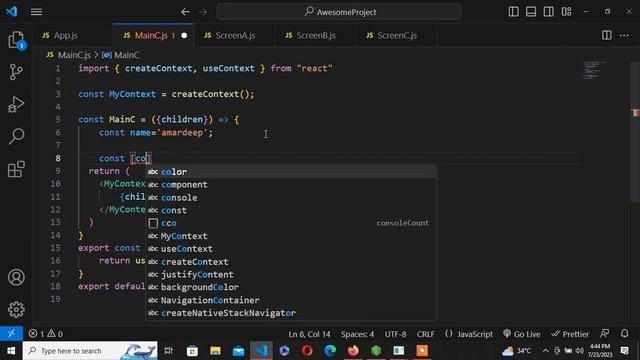Choose the console suggestion
This screenshot has height=360, width=640.
click(291, 198)
